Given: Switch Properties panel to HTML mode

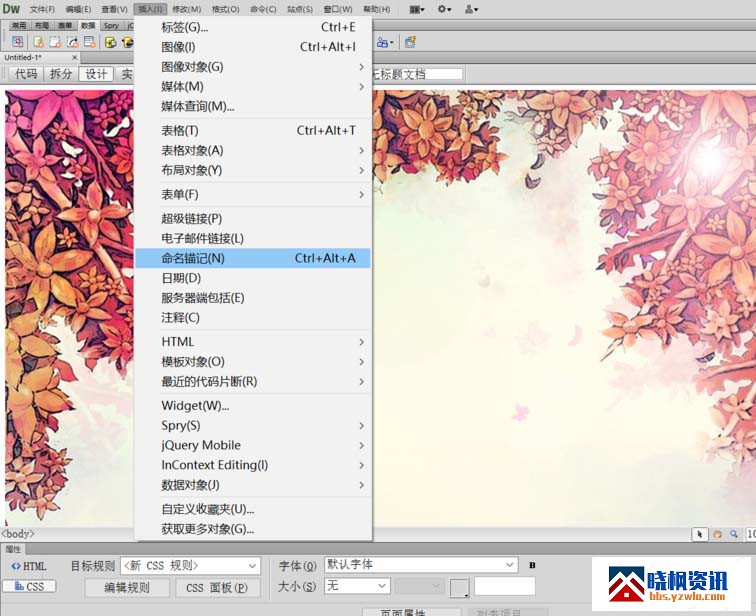Looking at the screenshot, I should point(29,566).
